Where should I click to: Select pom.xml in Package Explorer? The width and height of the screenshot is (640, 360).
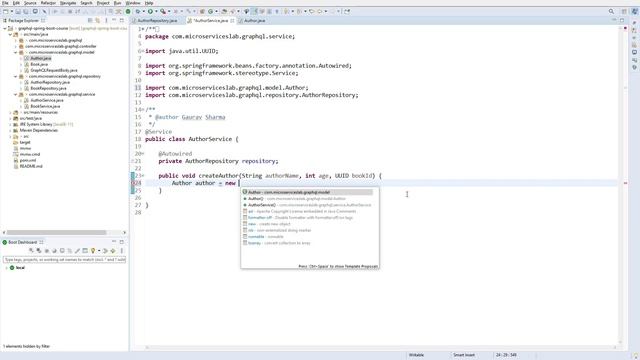[x=28, y=160]
